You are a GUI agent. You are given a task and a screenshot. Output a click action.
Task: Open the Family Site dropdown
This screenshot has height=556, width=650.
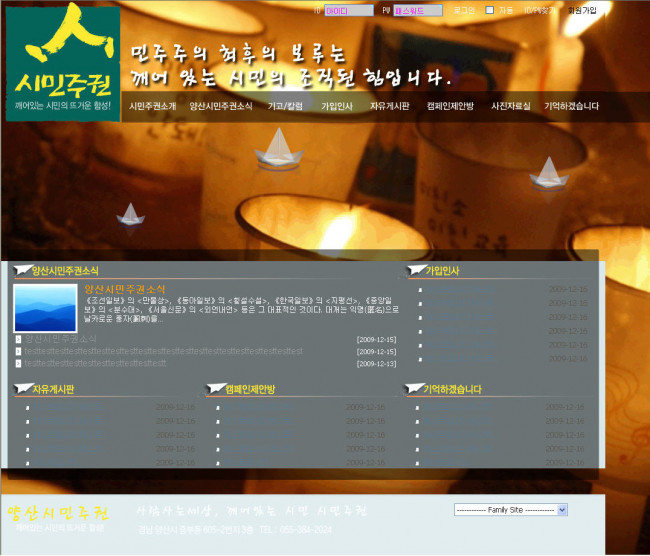tap(511, 510)
